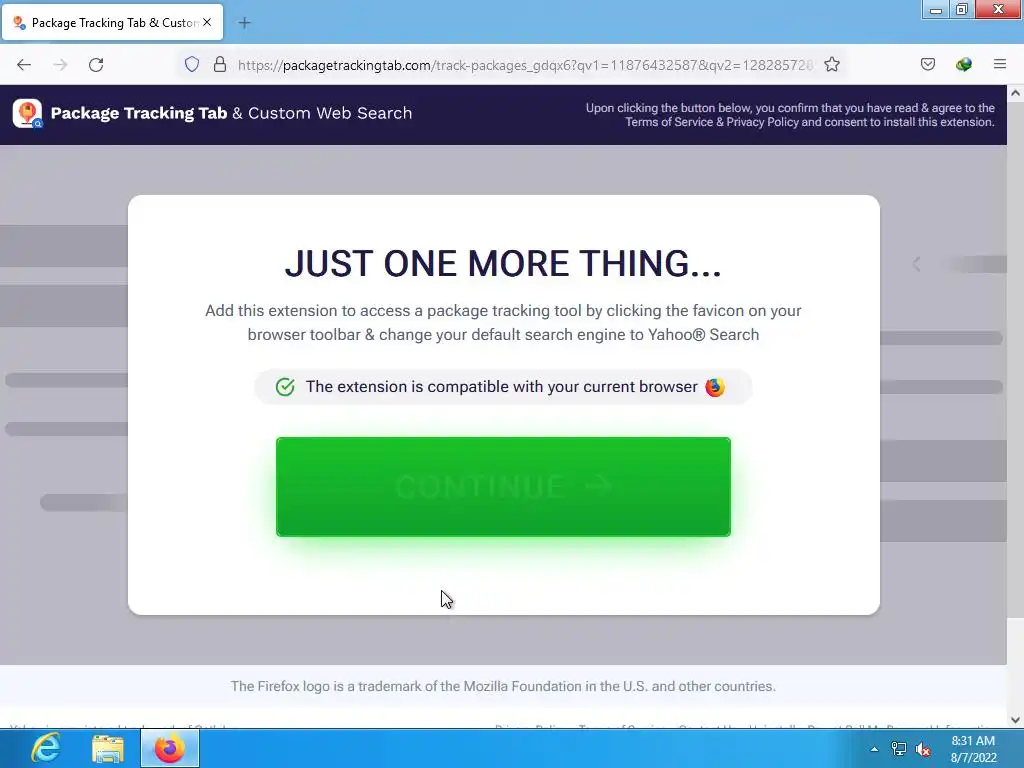1024x768 pixels.
Task: Click the "JUST ONE MORE THING..." heading
Action: tap(503, 264)
